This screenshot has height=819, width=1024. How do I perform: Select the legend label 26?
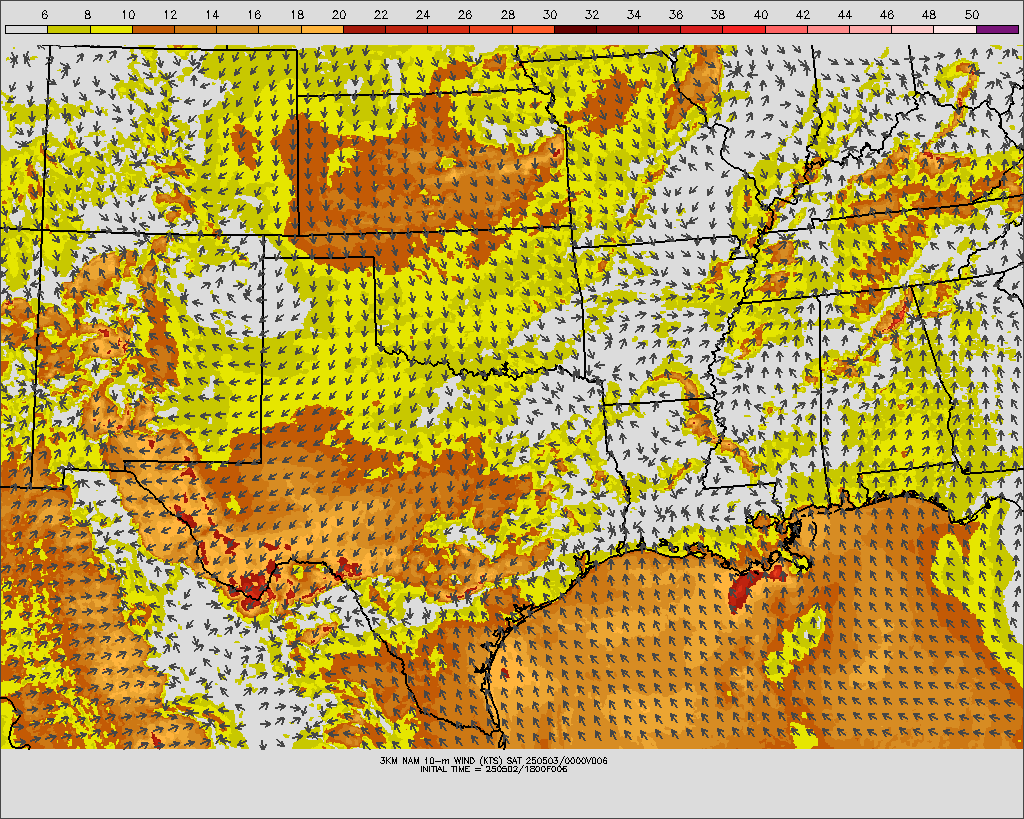465,14
